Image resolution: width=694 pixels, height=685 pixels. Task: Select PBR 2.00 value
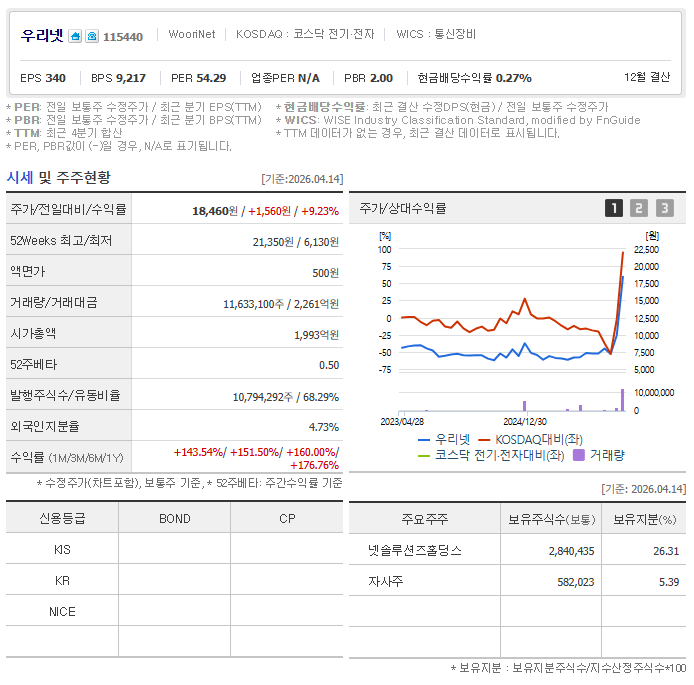pyautogui.click(x=368, y=78)
